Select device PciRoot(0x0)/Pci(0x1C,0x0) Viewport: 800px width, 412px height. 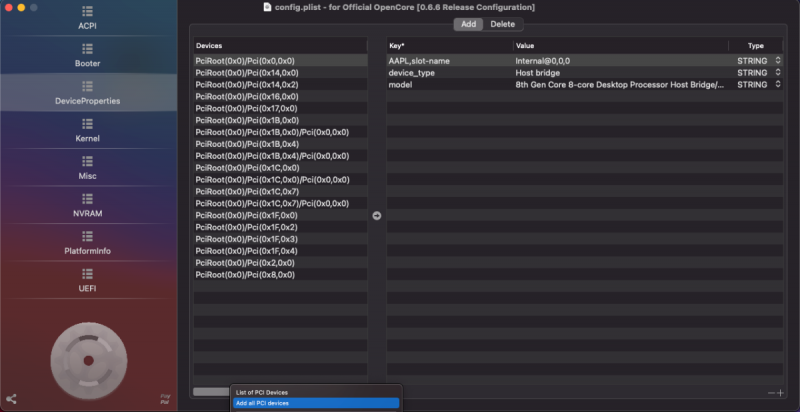280,168
